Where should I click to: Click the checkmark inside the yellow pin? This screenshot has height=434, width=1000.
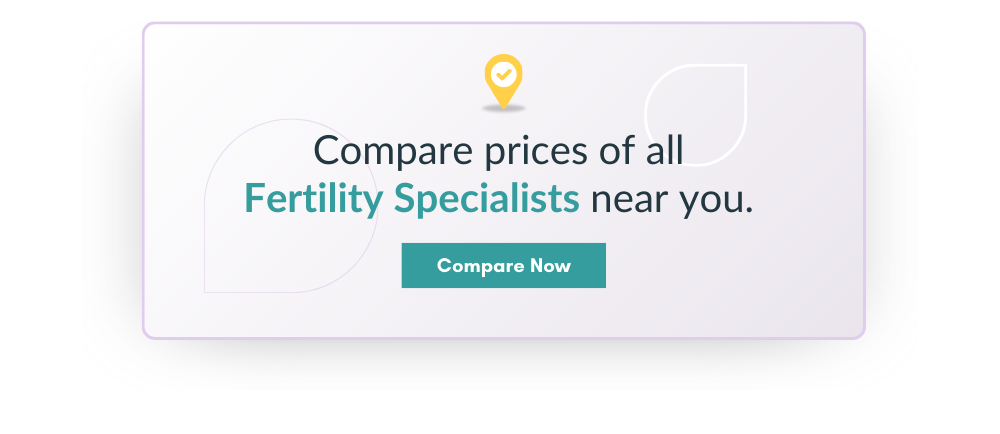click(x=504, y=75)
